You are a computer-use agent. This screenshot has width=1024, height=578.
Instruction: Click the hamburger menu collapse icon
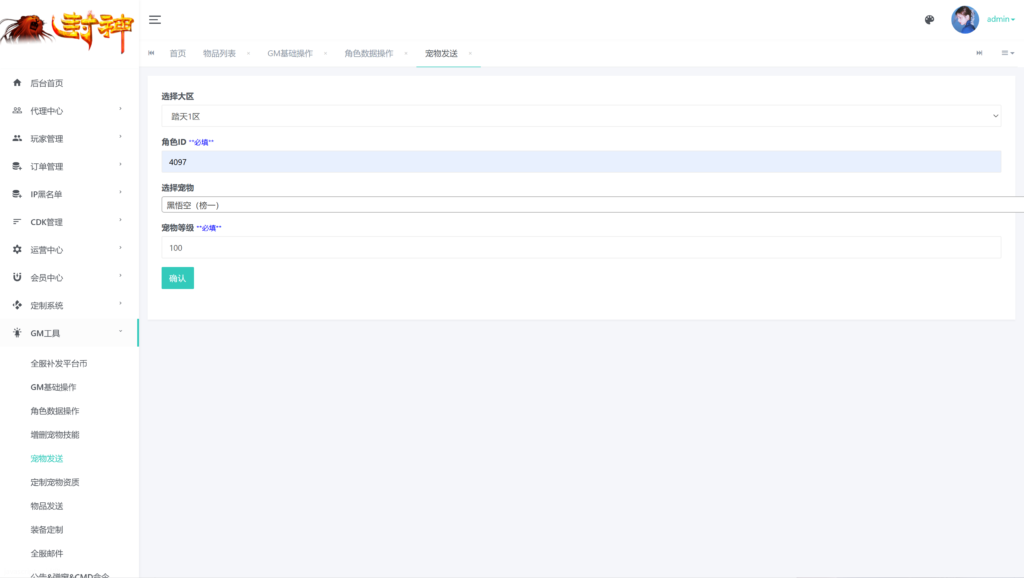point(155,20)
